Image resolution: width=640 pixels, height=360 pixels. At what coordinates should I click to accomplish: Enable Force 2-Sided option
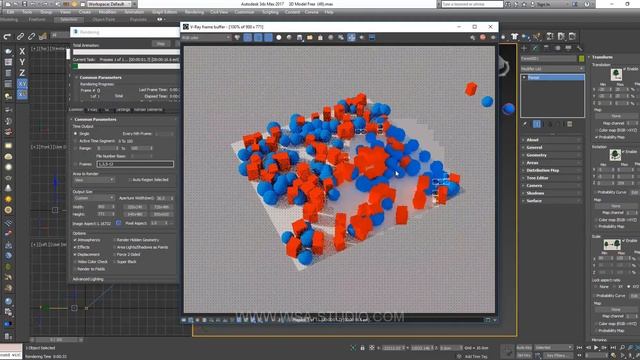pos(115,254)
